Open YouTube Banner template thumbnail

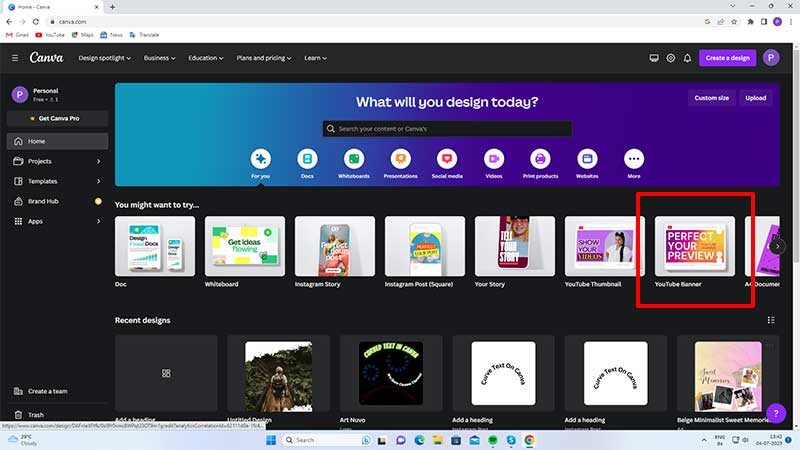(695, 246)
